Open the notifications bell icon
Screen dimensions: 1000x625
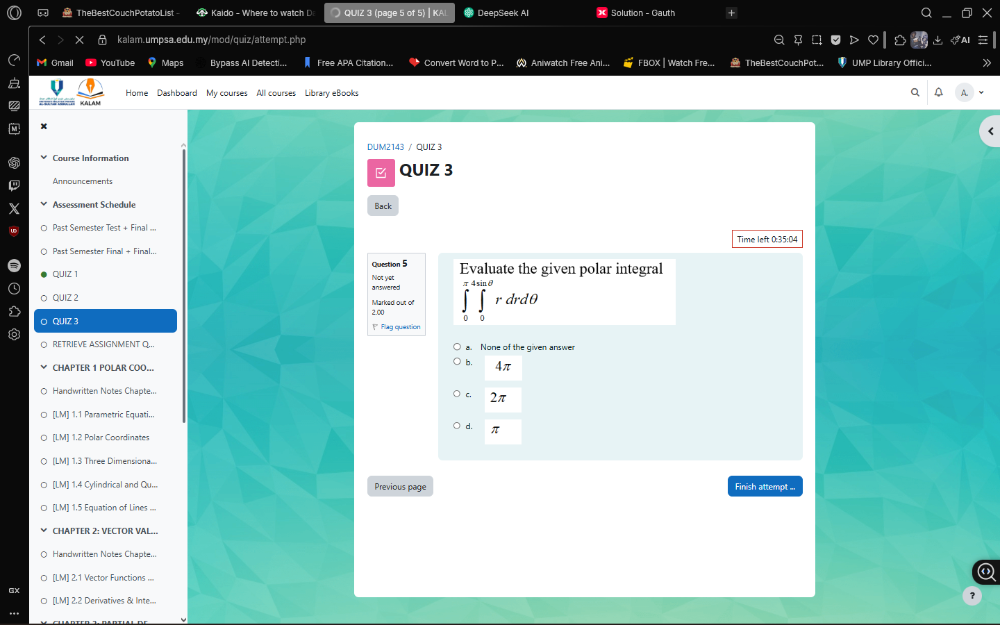(938, 92)
